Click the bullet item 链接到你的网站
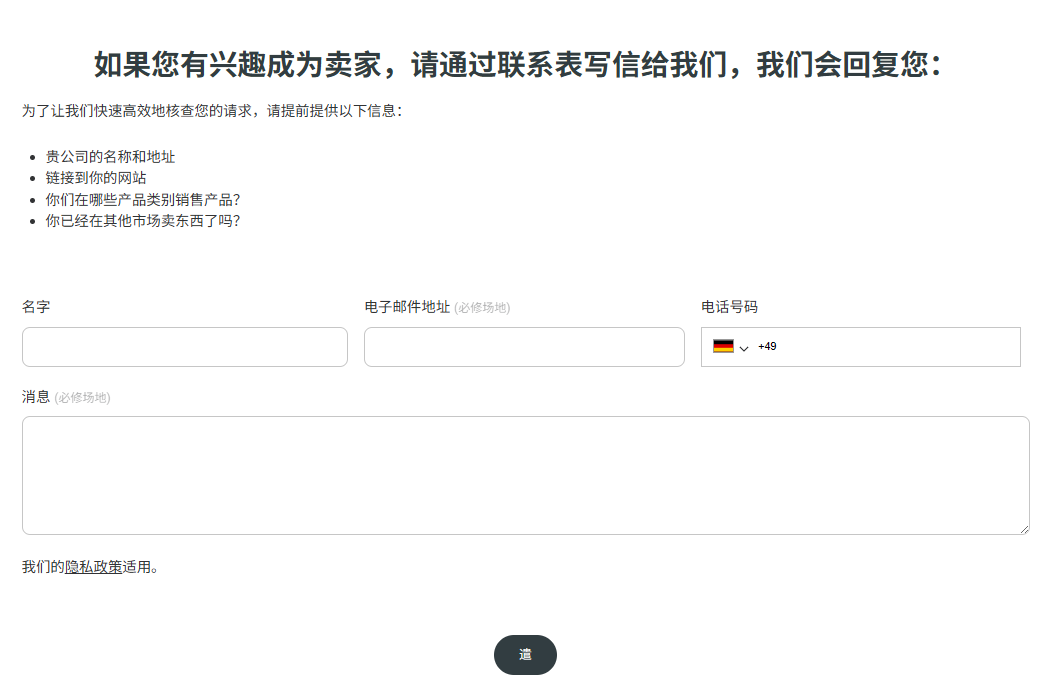The width and height of the screenshot is (1054, 696). (x=96, y=178)
